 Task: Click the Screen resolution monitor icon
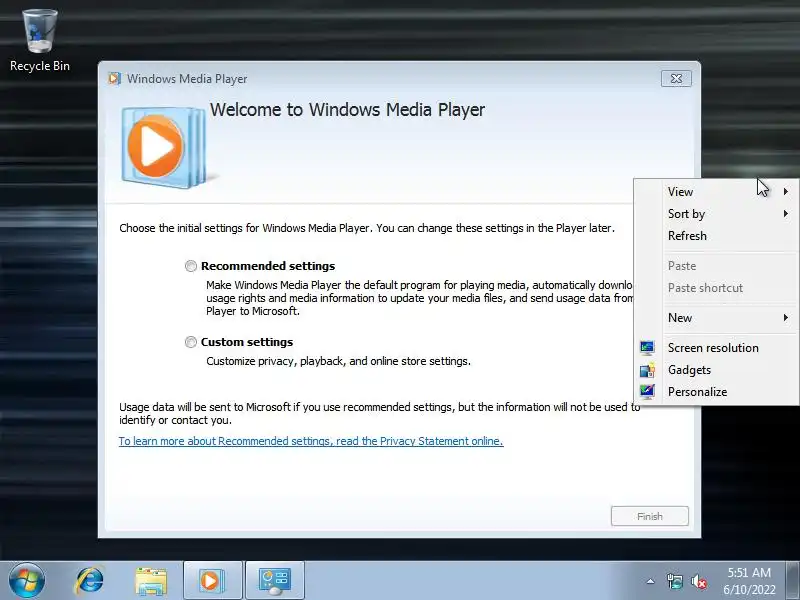pyautogui.click(x=647, y=348)
